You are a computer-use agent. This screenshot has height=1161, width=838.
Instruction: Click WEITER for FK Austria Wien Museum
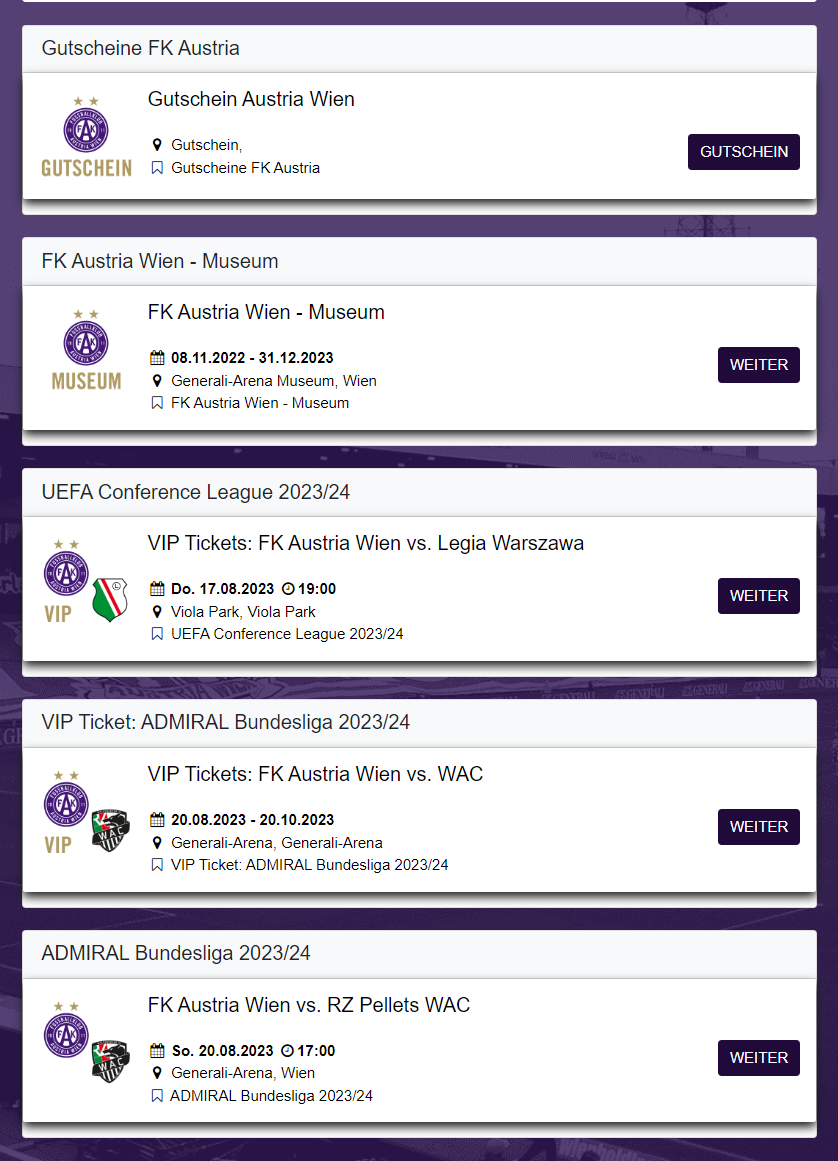pyautogui.click(x=758, y=365)
